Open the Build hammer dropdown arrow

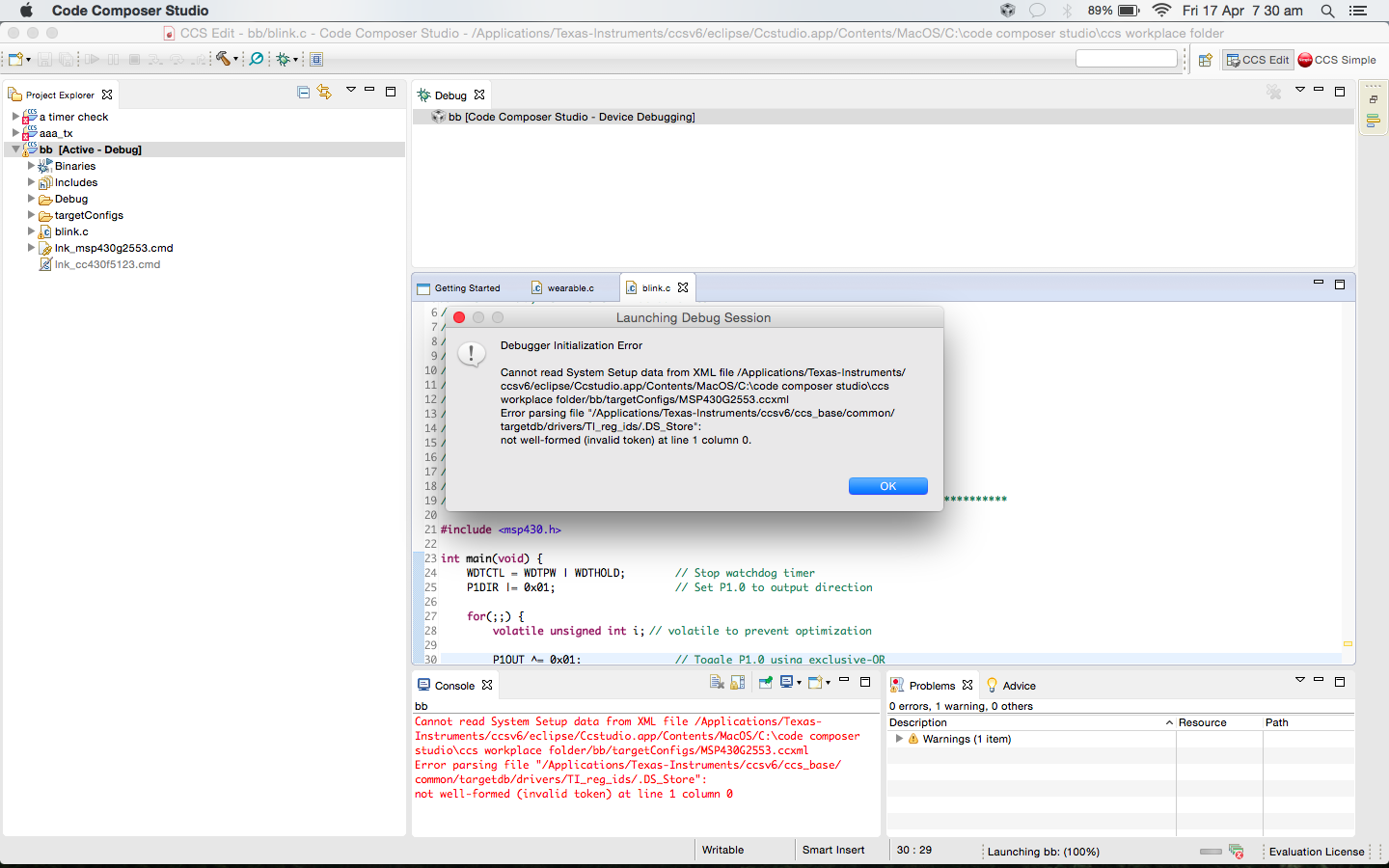point(235,60)
